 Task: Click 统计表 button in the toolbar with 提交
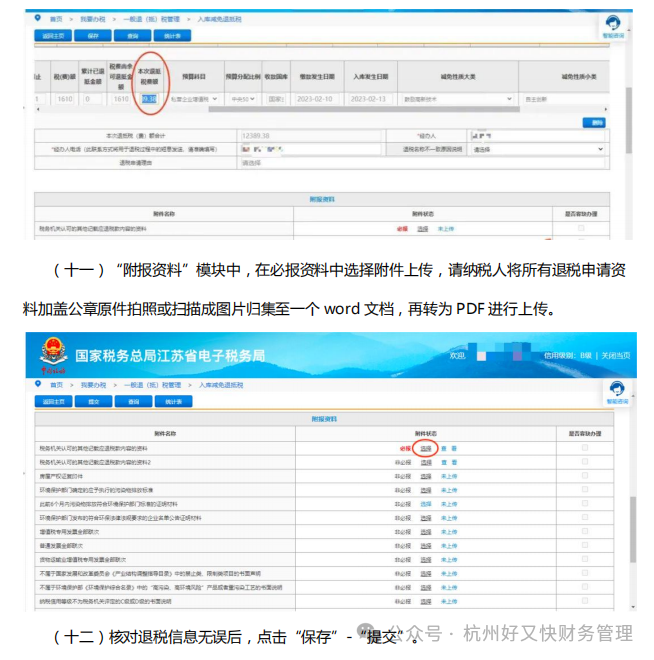click(x=173, y=402)
